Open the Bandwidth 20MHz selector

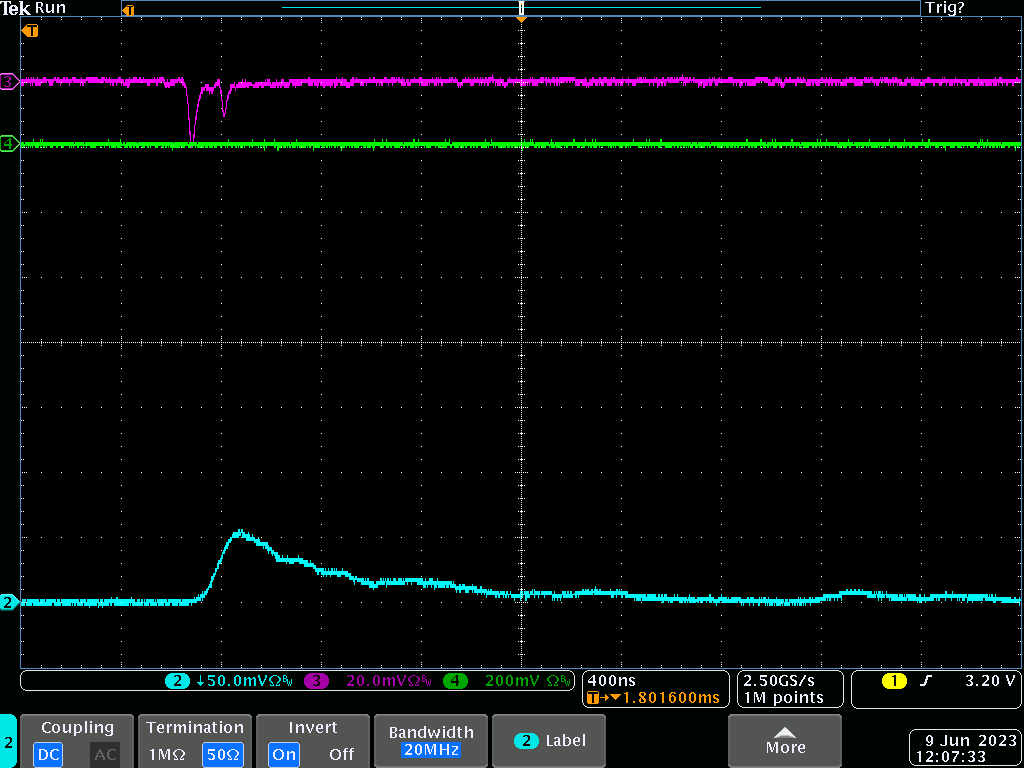tap(429, 741)
